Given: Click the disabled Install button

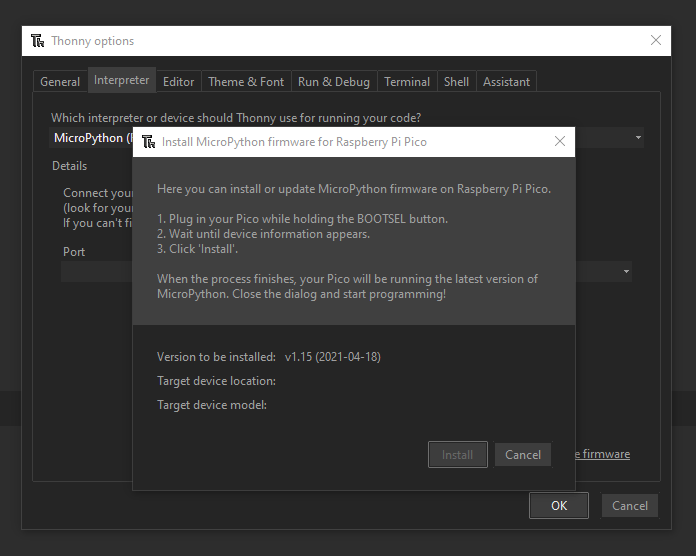Looking at the screenshot, I should click(x=458, y=454).
